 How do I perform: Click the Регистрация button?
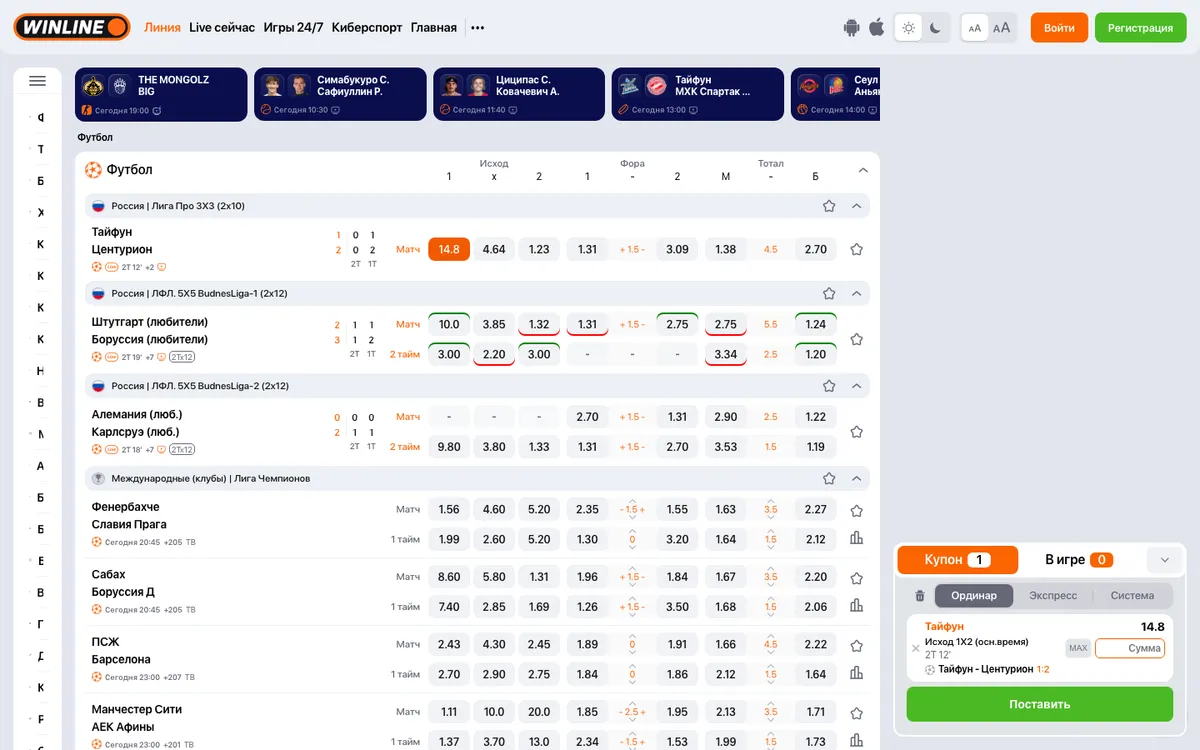click(x=1140, y=28)
